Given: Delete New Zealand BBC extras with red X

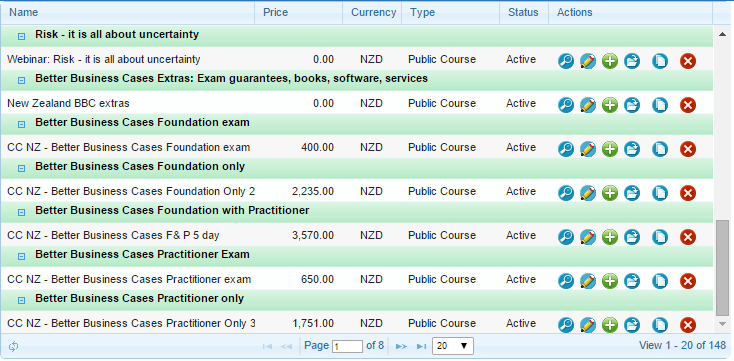Looking at the screenshot, I should [688, 105].
